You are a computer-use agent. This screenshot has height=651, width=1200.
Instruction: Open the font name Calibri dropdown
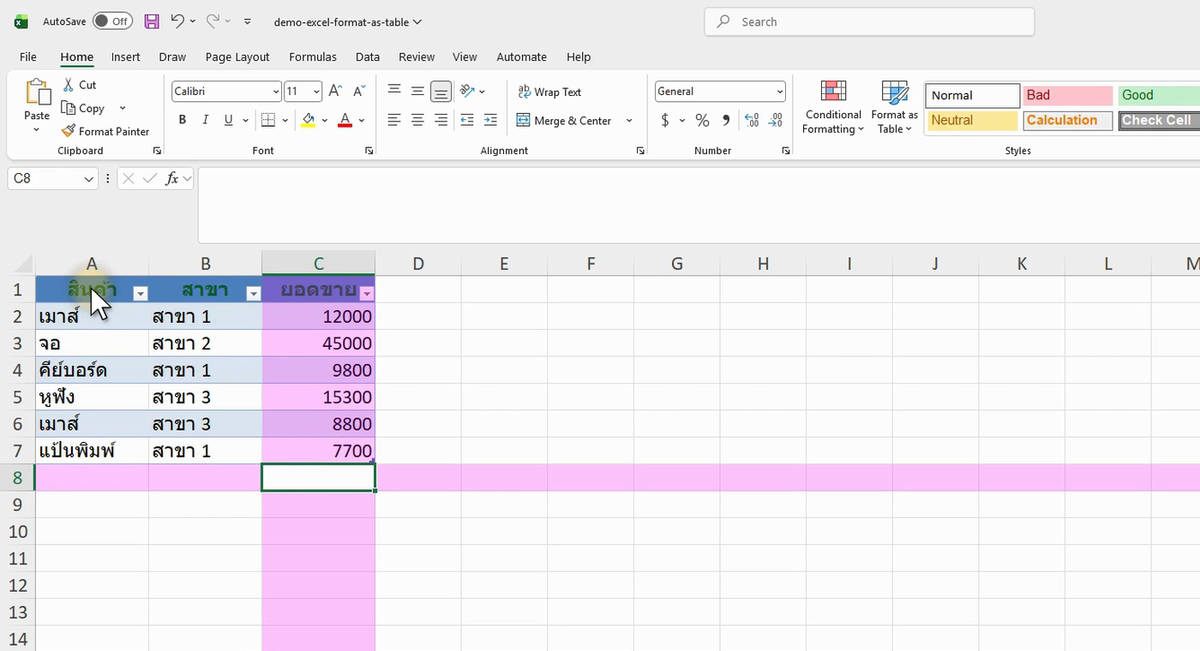[276, 92]
